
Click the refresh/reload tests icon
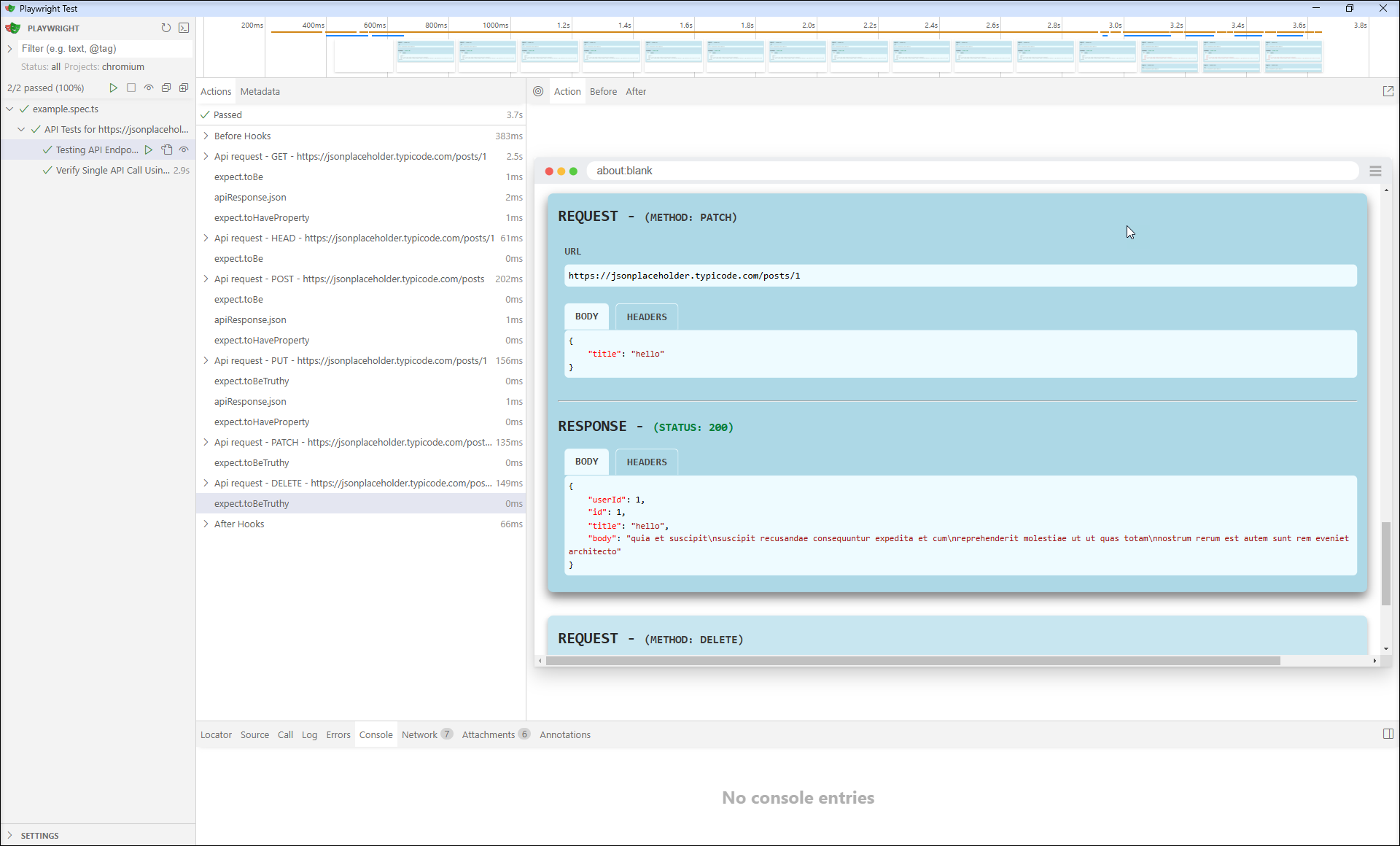click(x=166, y=28)
